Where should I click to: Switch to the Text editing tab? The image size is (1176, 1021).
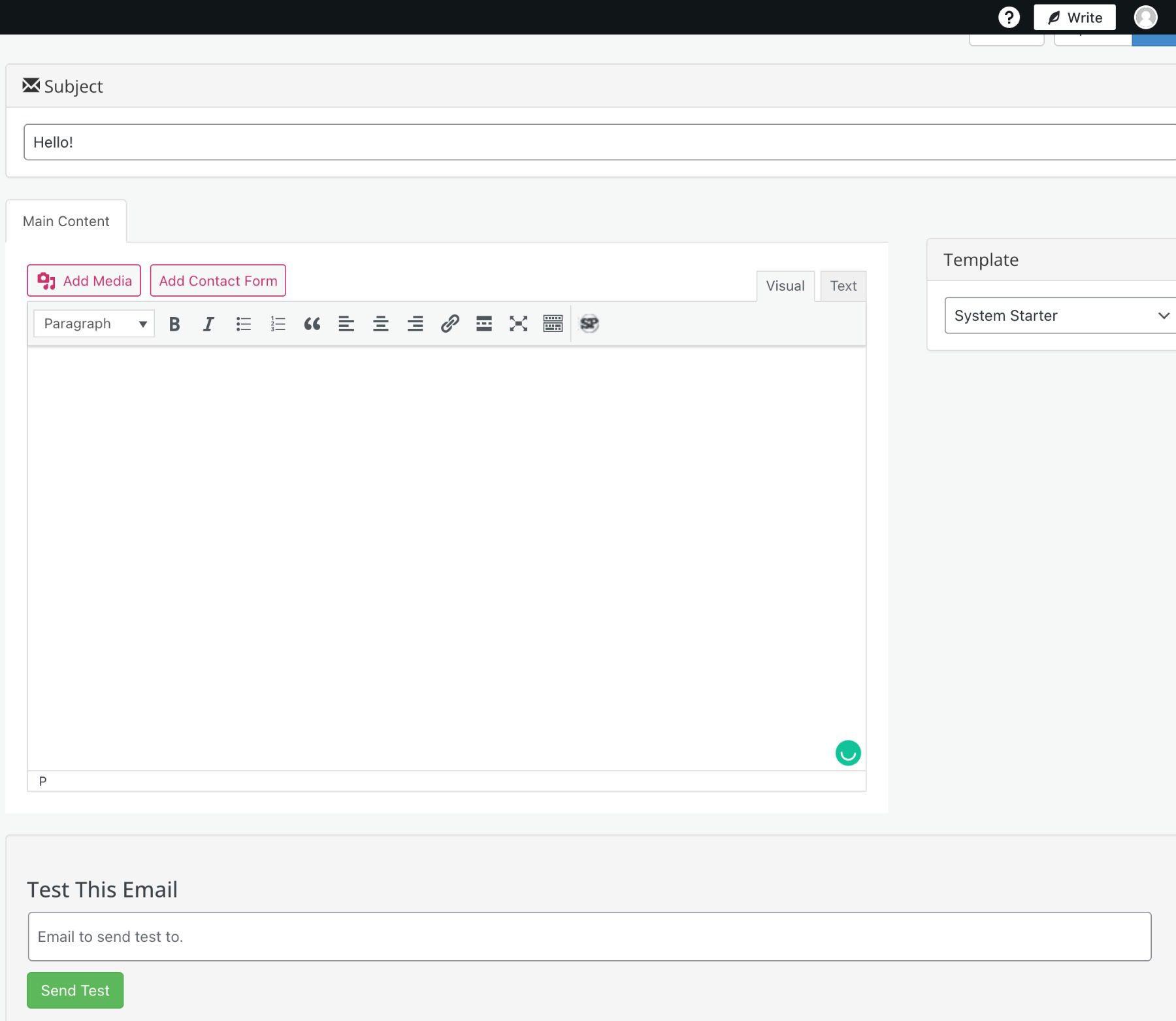click(843, 286)
